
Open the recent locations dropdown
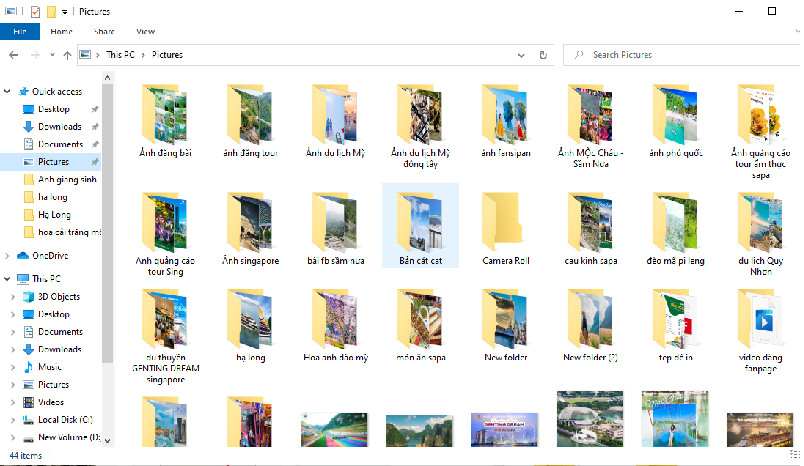(52, 55)
